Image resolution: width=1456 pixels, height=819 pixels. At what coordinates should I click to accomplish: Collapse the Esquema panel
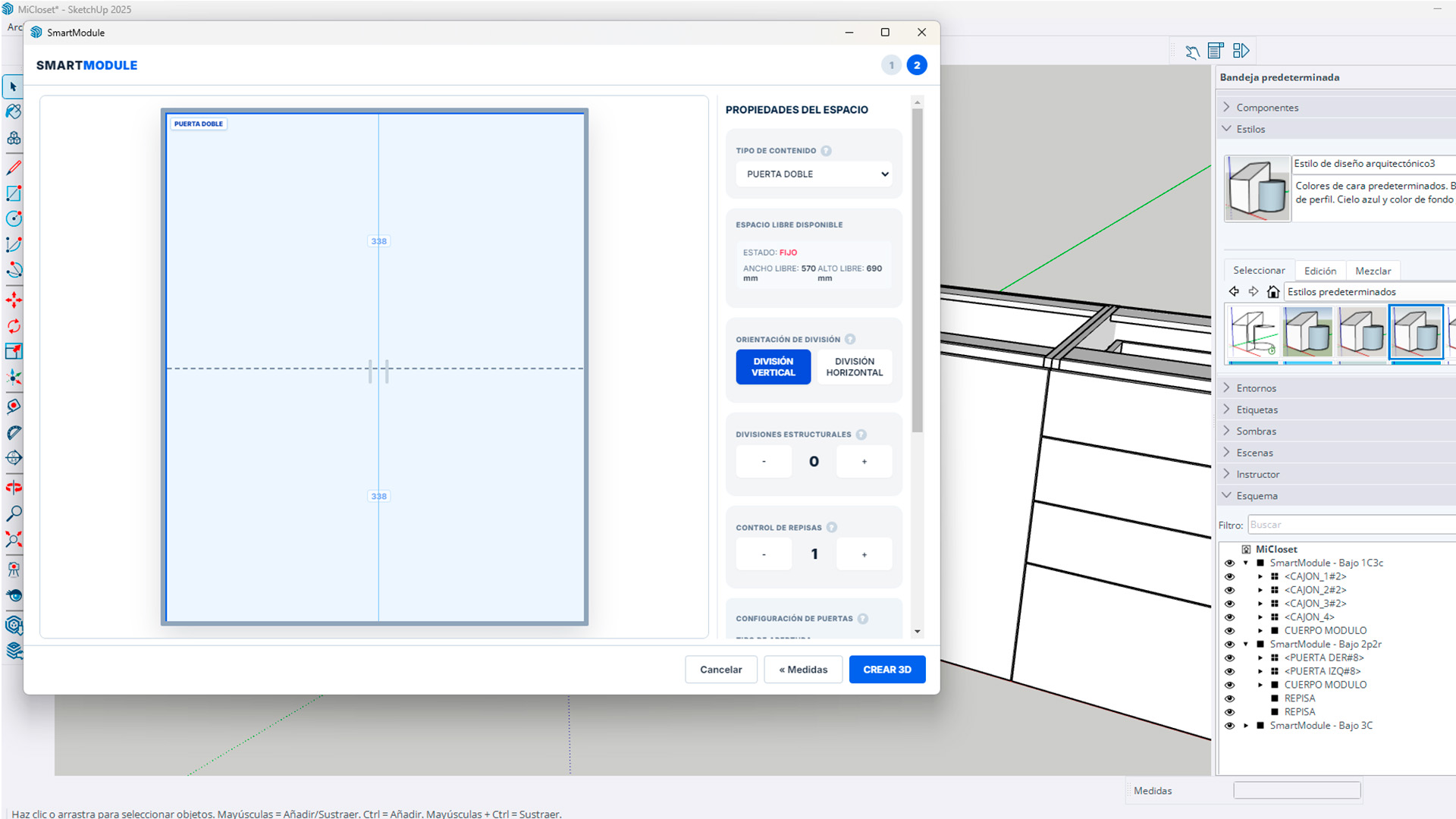tap(1226, 495)
